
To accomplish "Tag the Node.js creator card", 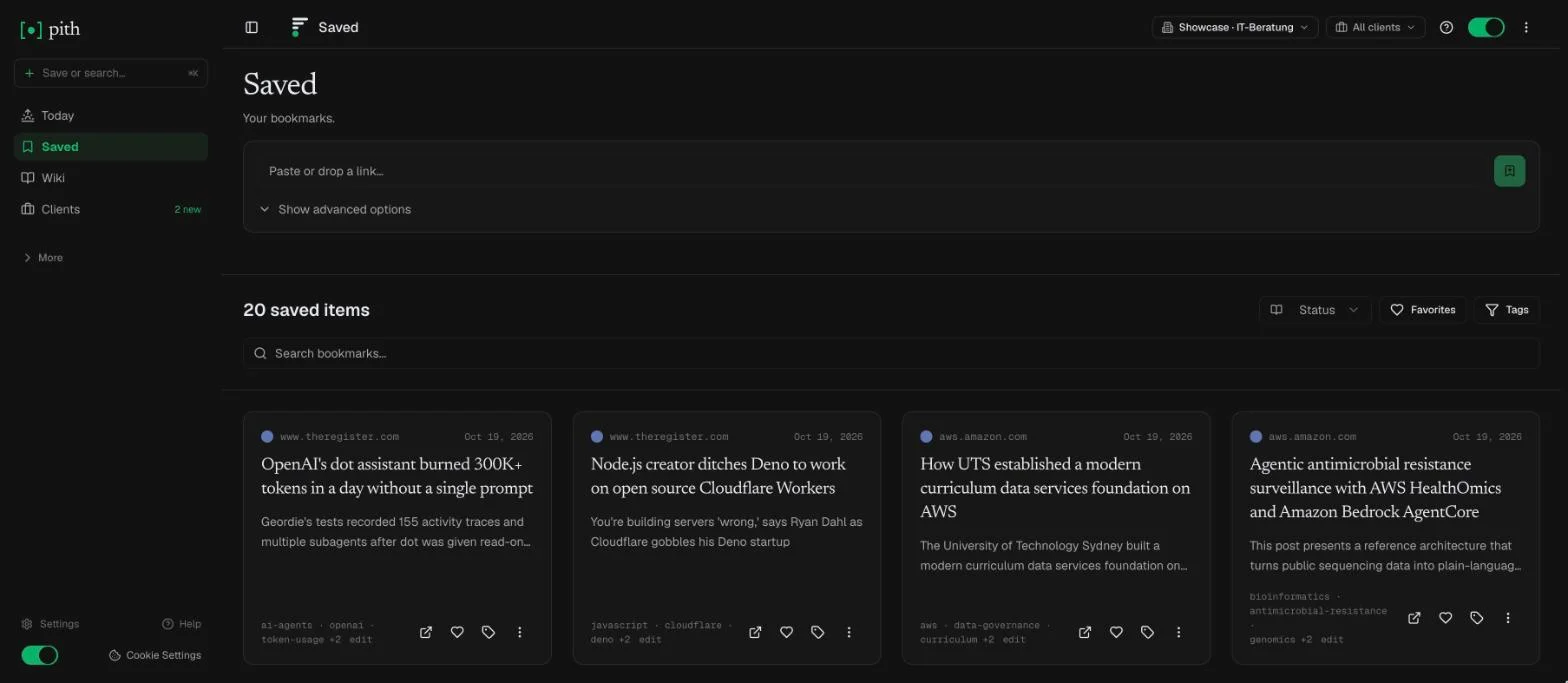I will pos(817,632).
